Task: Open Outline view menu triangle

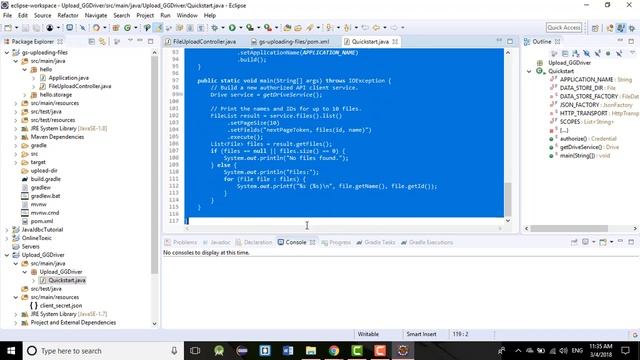Action: tap(633, 53)
